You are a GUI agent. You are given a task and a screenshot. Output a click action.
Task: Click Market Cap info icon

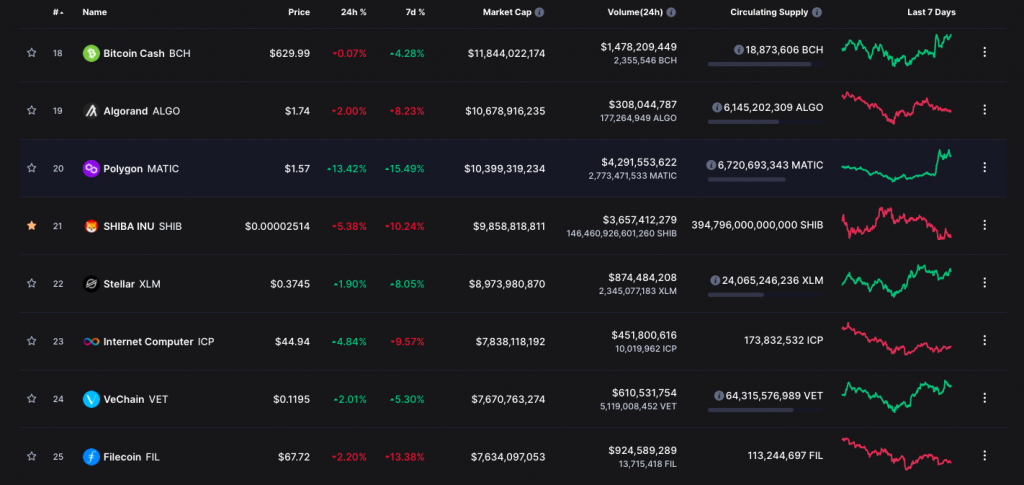coord(539,12)
